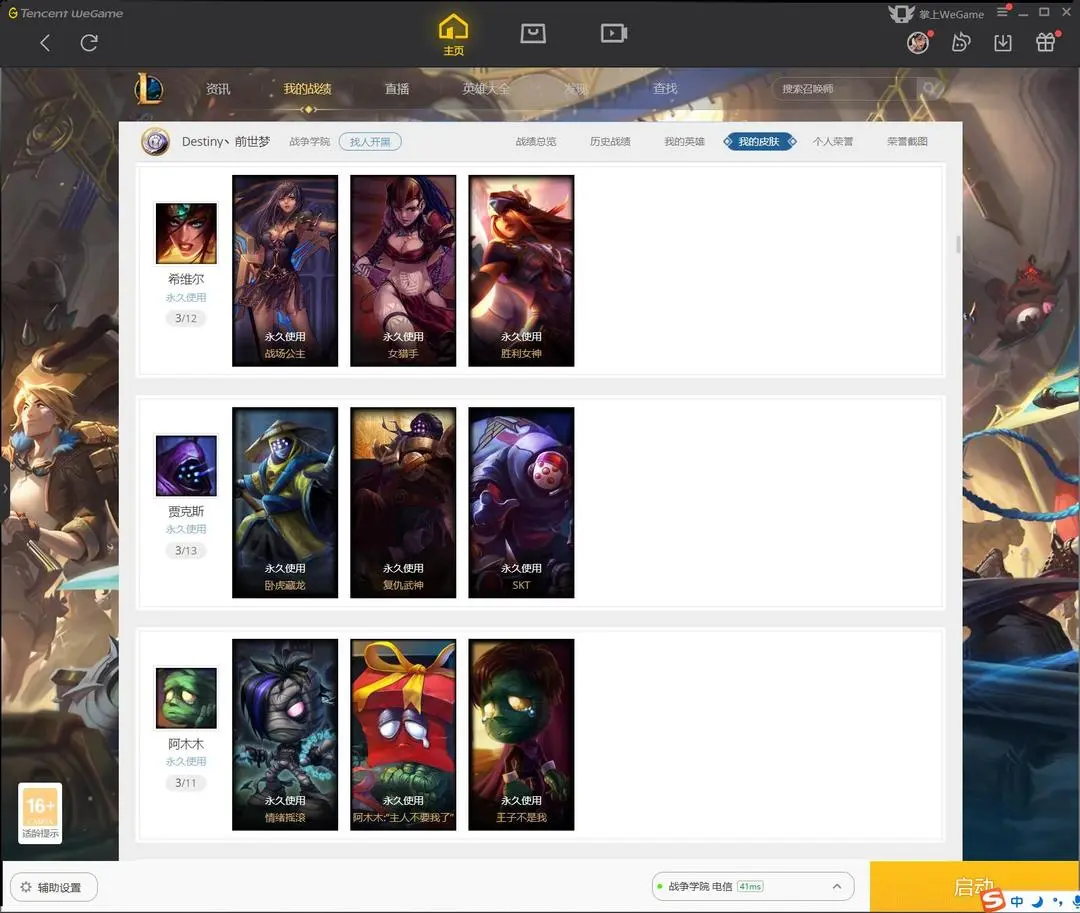The image size is (1080, 913).
Task: Click the summoner search magnifier icon
Action: tap(930, 88)
